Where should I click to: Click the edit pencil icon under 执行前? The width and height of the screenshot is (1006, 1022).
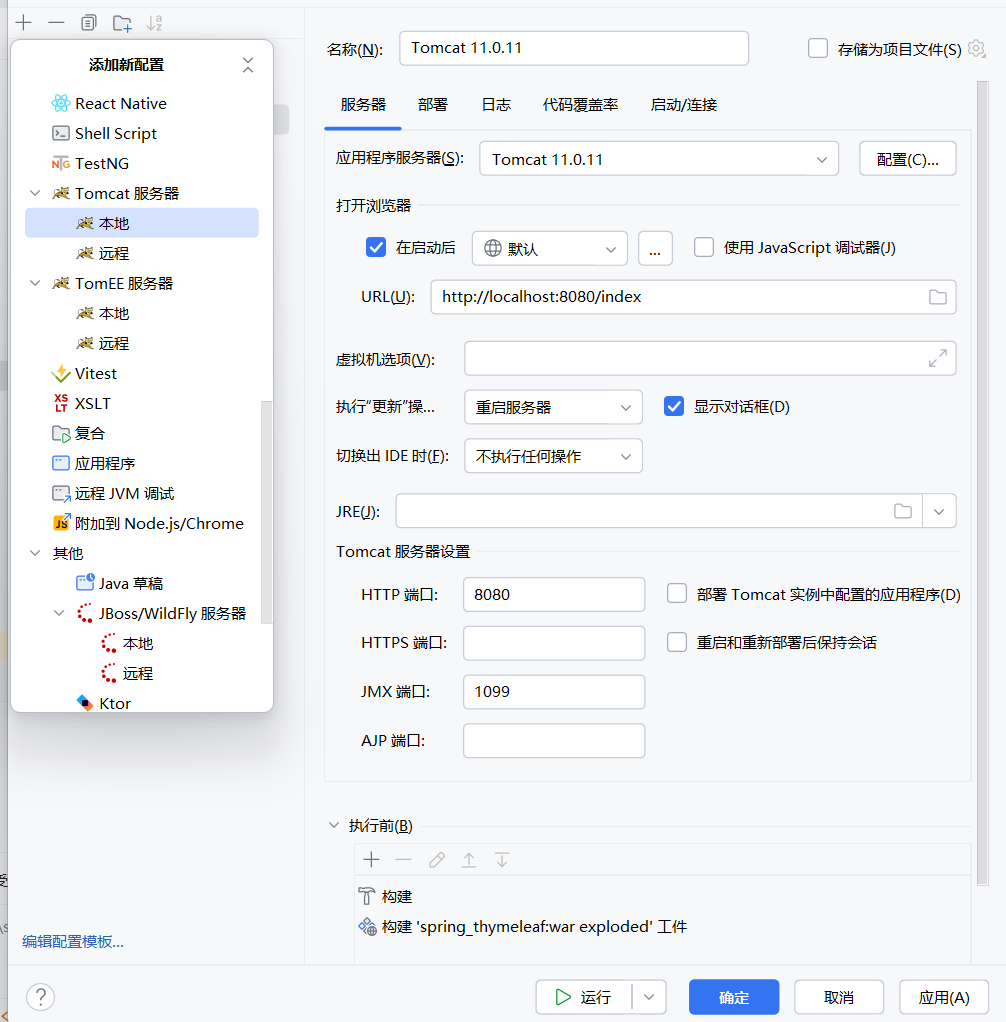point(437,860)
